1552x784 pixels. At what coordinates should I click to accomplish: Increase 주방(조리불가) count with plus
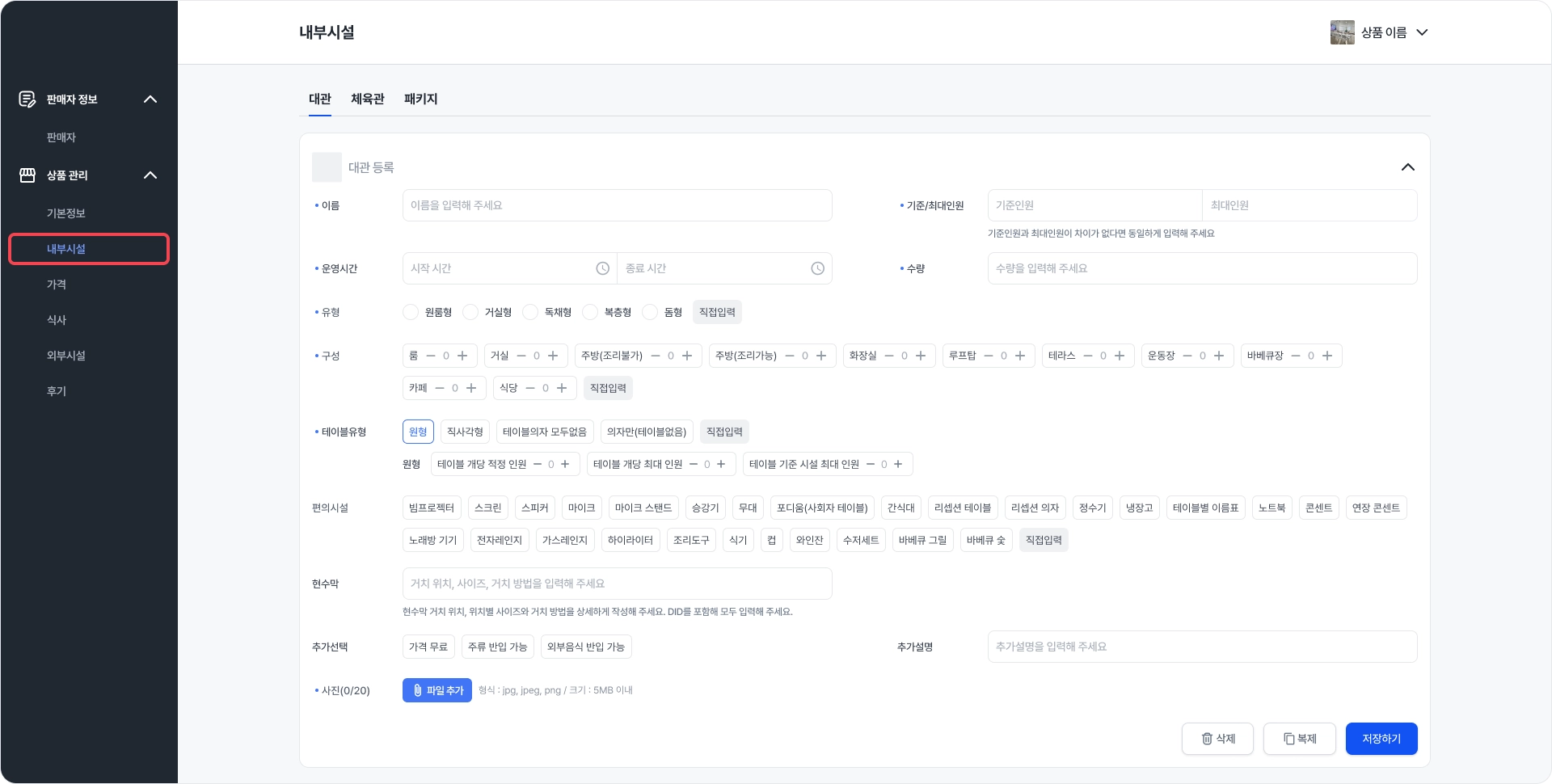(x=687, y=356)
